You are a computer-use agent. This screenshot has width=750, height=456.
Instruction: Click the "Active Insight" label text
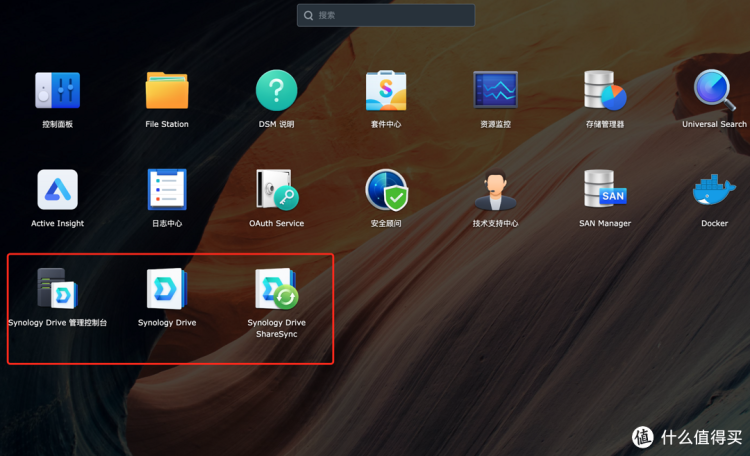(57, 223)
